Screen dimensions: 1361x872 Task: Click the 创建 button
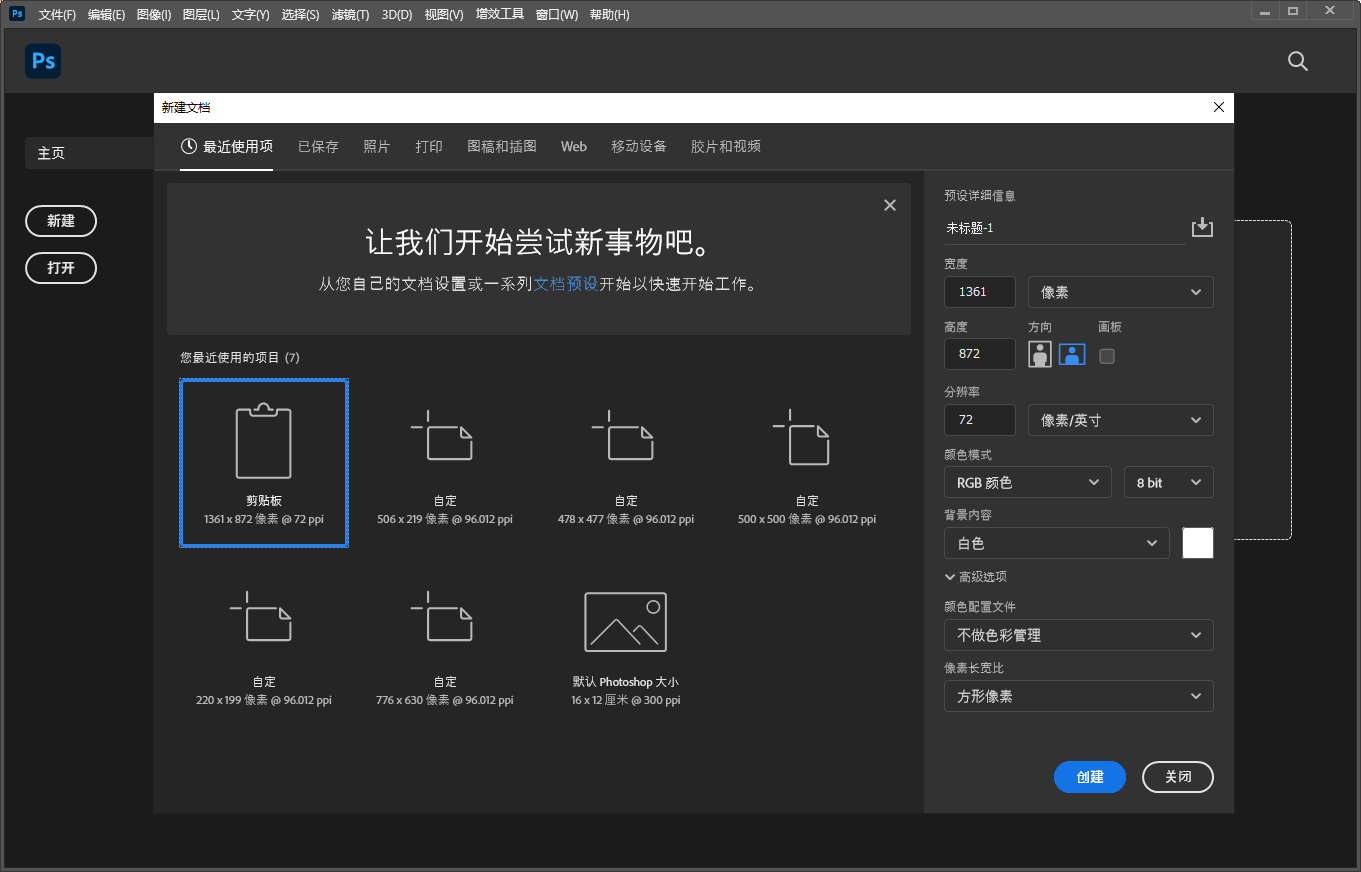(1089, 777)
